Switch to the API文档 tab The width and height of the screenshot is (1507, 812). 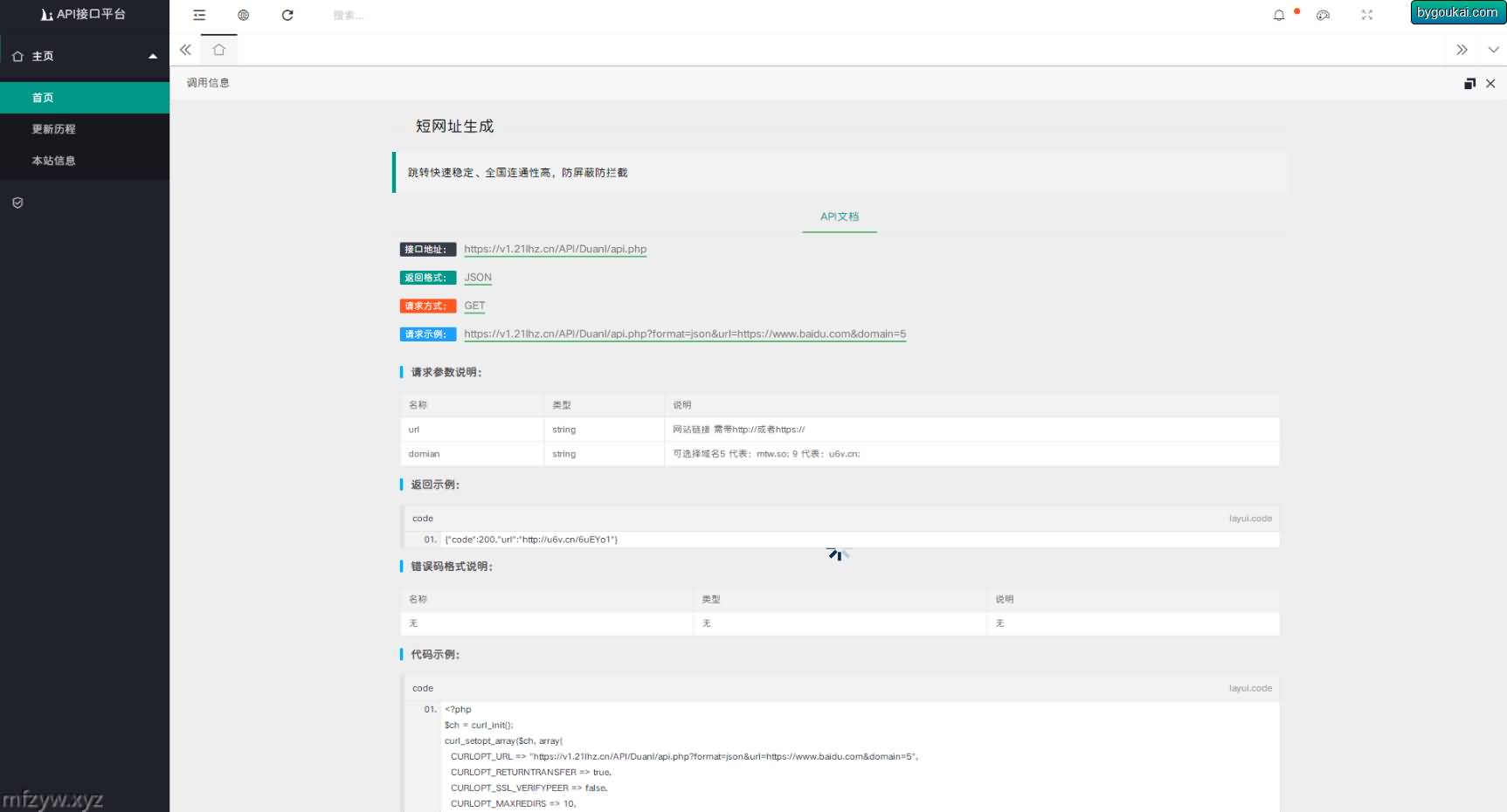(840, 217)
